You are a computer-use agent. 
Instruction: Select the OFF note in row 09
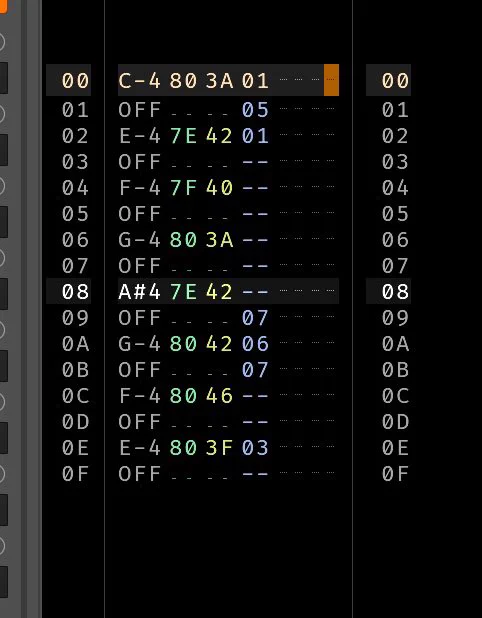click(140, 318)
